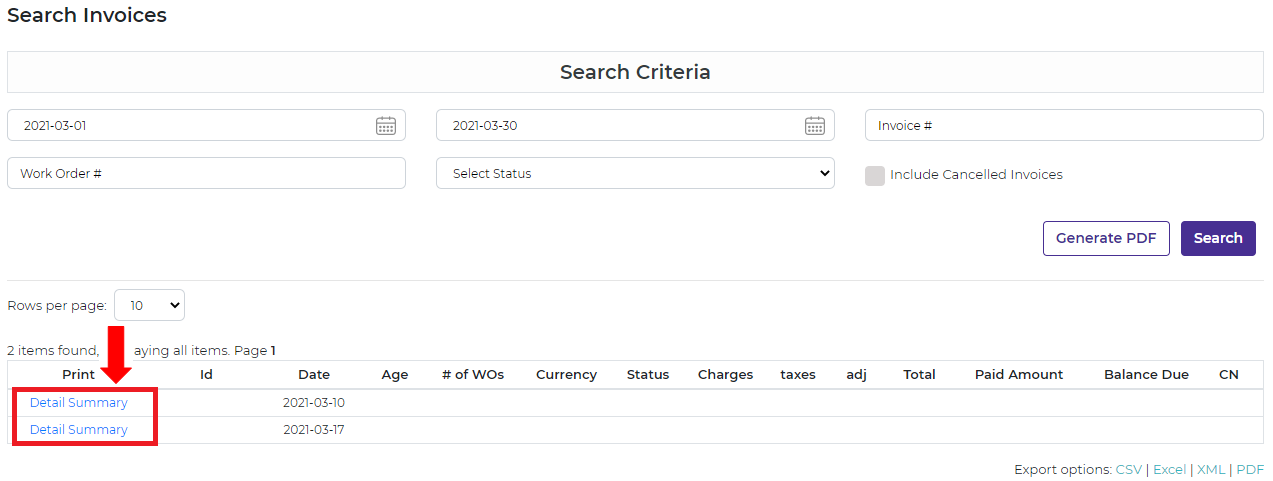Open the Summary link for the 2021-03-10 invoice
This screenshot has width=1273, height=481.
98,403
